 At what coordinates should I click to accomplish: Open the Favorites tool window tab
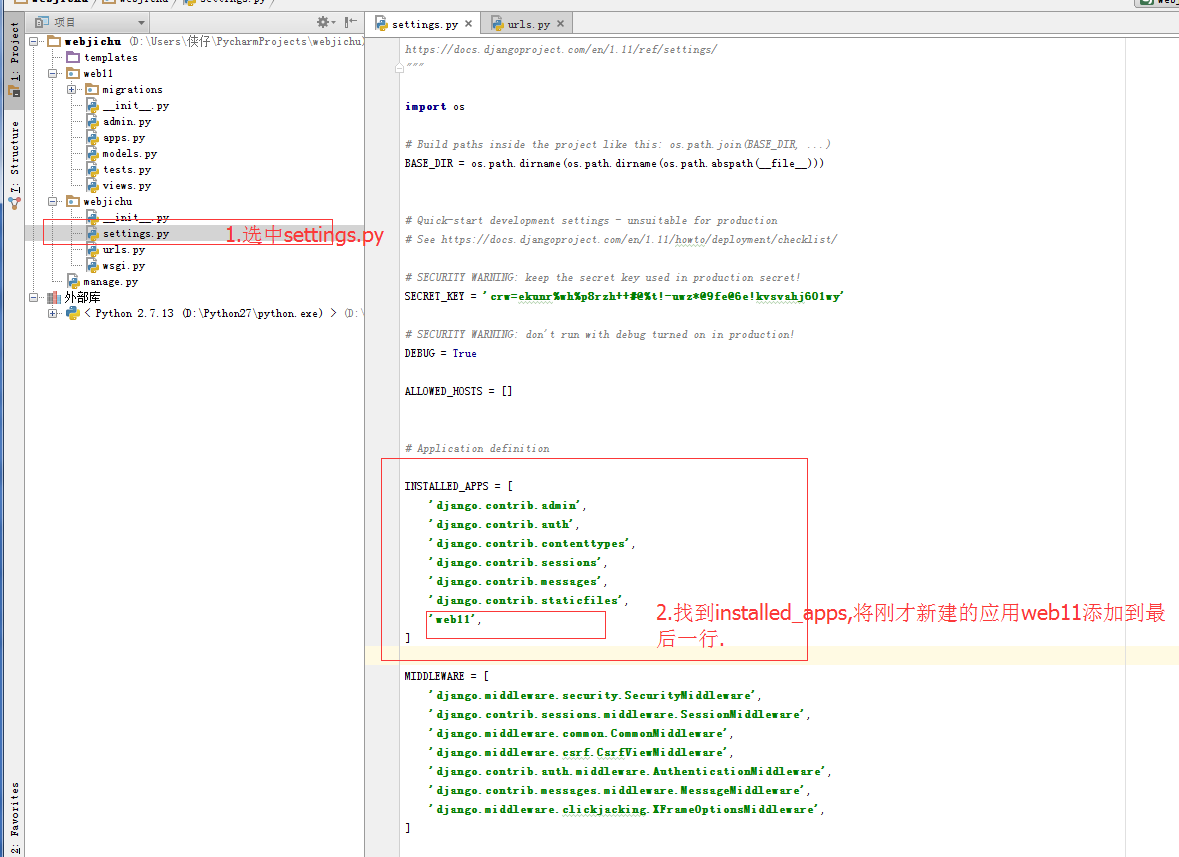tap(14, 817)
